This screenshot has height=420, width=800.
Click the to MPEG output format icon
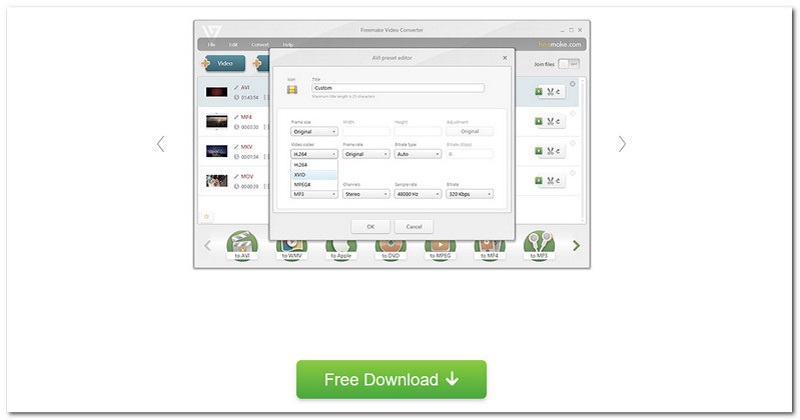point(440,250)
